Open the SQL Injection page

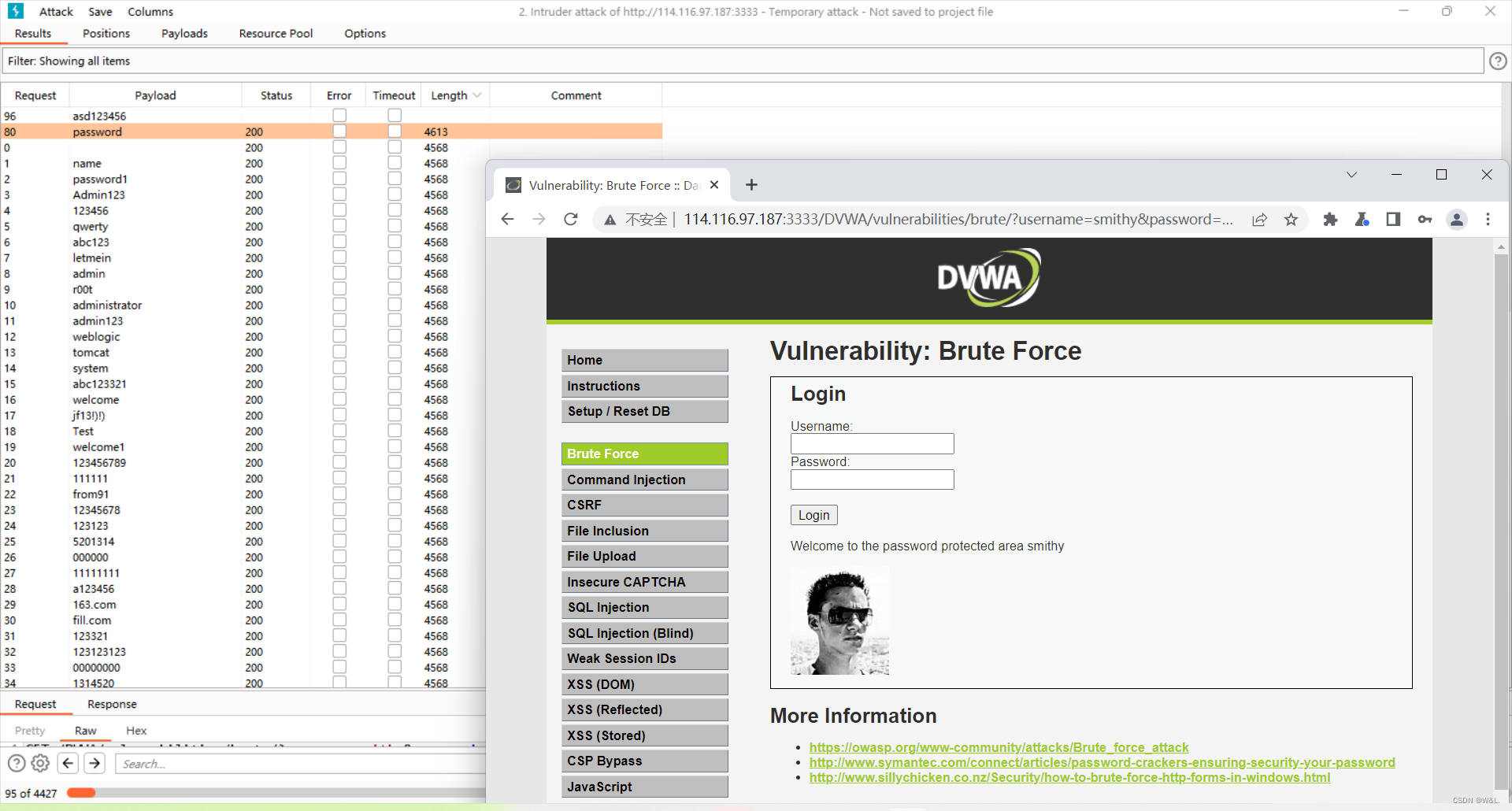(x=644, y=607)
